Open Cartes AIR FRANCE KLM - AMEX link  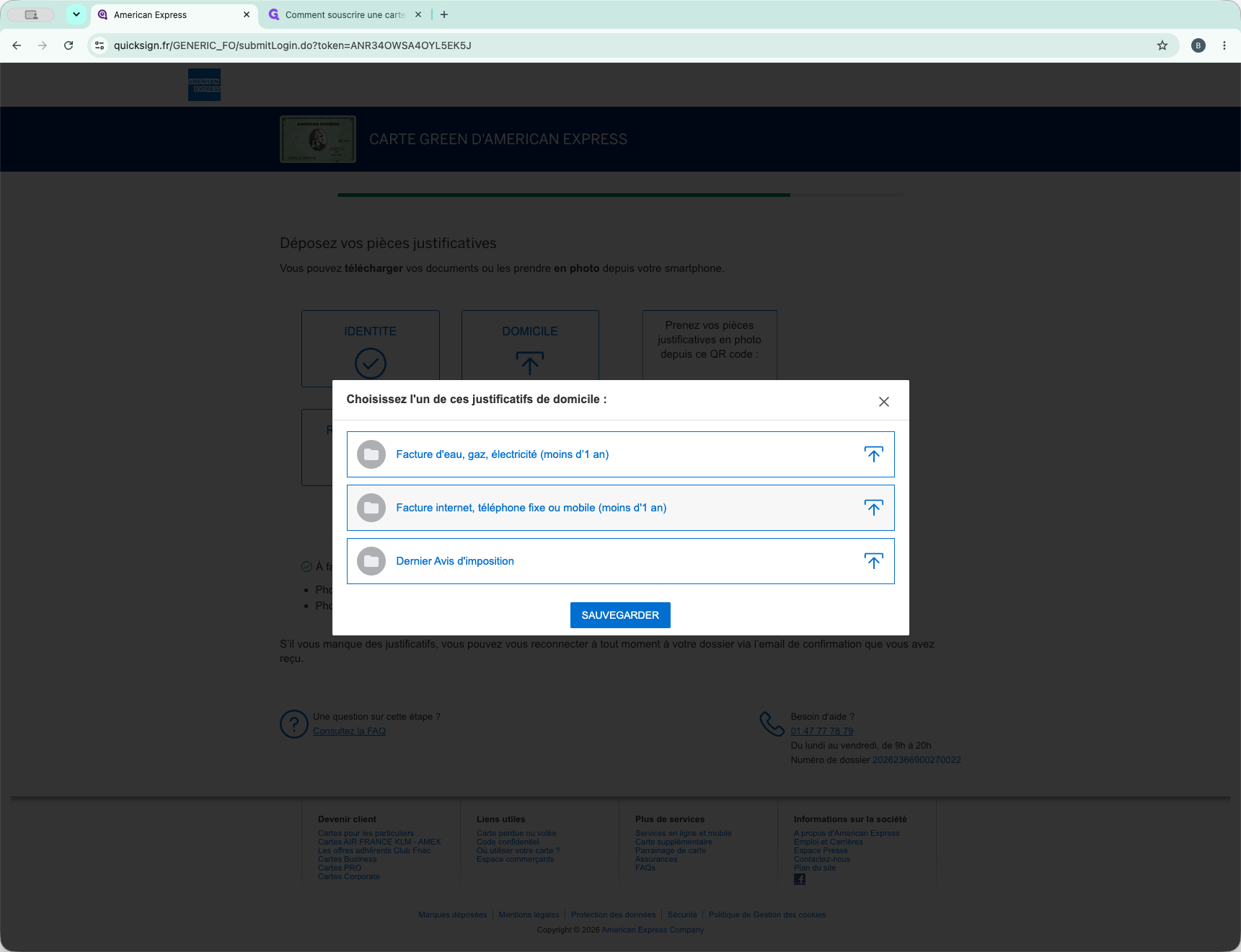pyautogui.click(x=379, y=842)
